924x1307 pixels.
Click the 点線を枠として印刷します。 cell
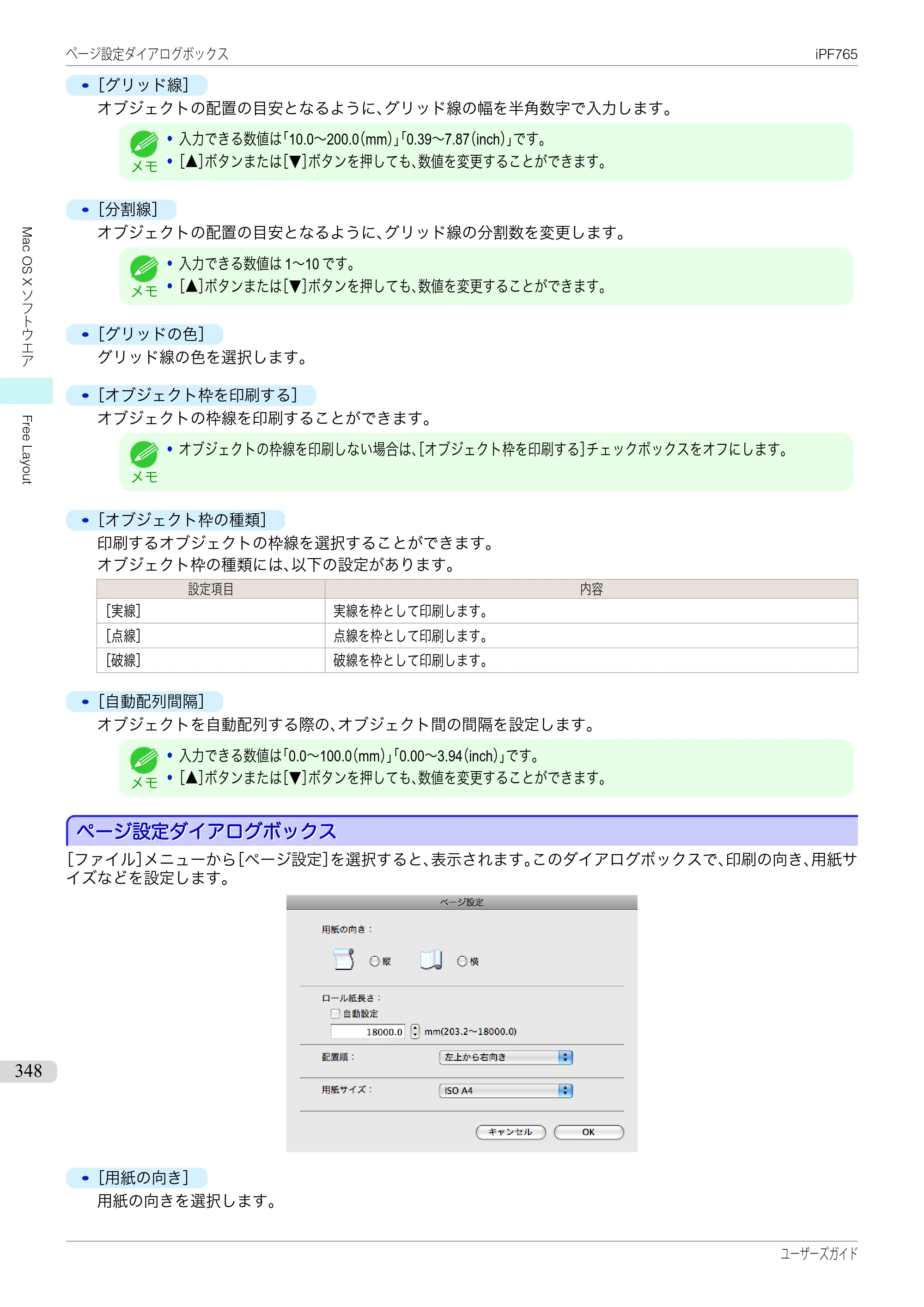coord(591,636)
